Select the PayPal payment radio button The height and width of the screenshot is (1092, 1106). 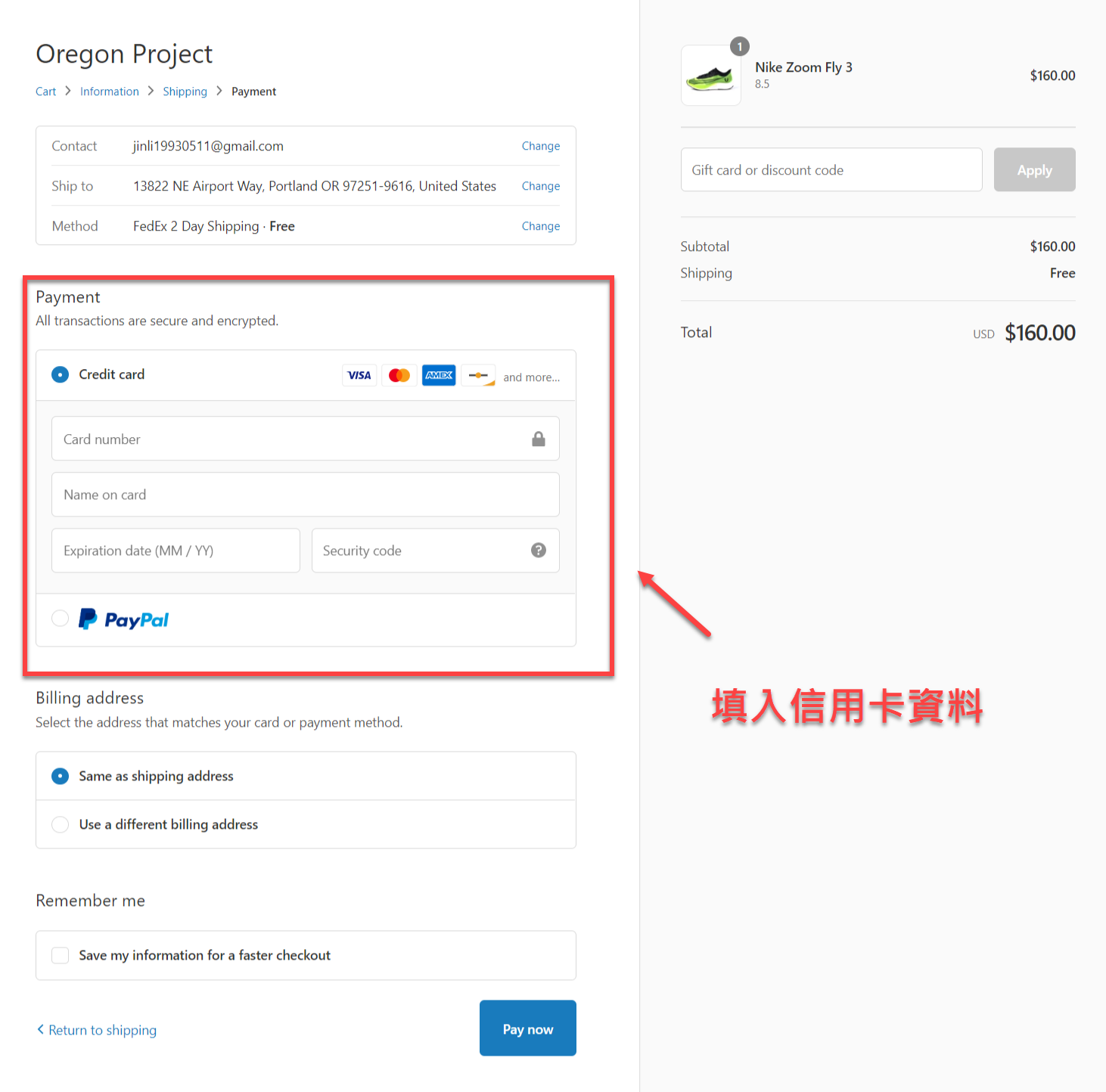click(x=61, y=619)
